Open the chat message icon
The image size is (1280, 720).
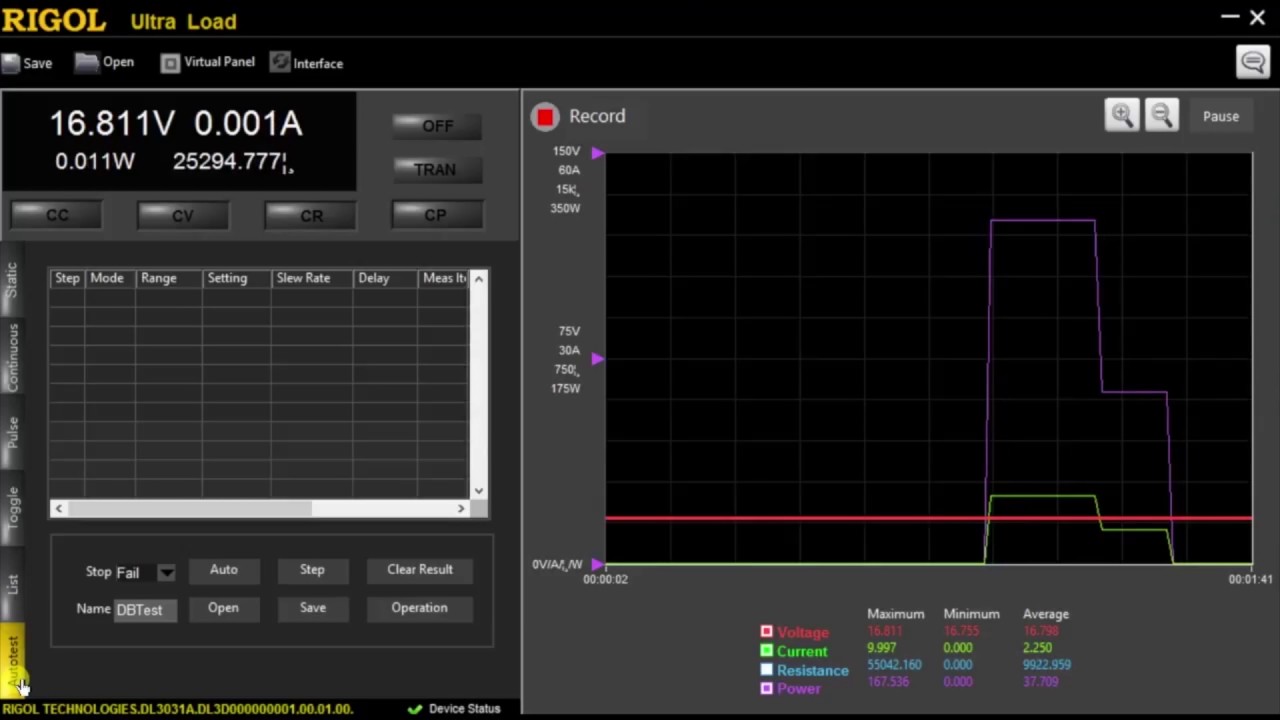click(x=1253, y=62)
